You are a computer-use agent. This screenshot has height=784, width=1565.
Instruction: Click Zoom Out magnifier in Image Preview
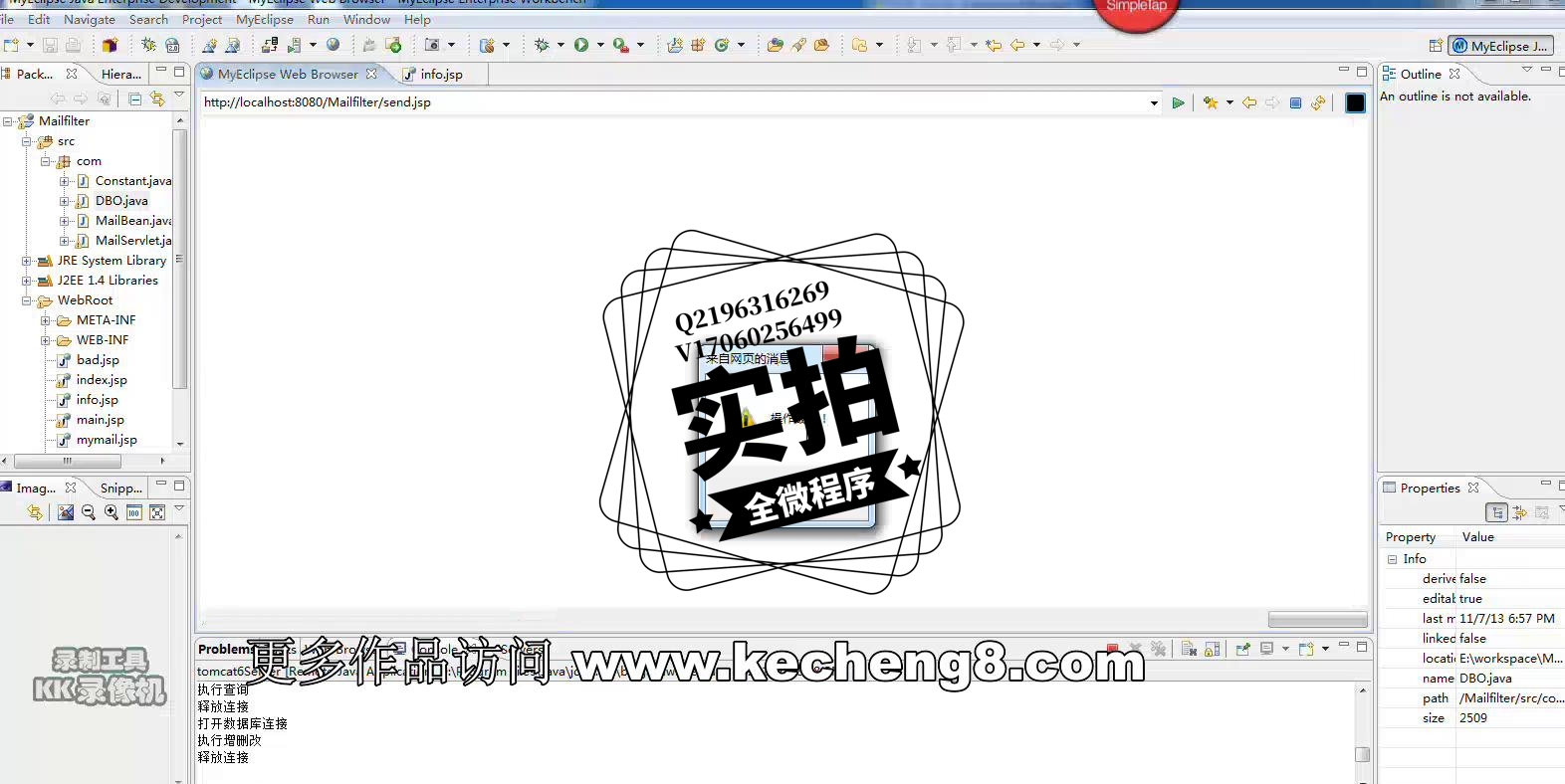(x=89, y=512)
